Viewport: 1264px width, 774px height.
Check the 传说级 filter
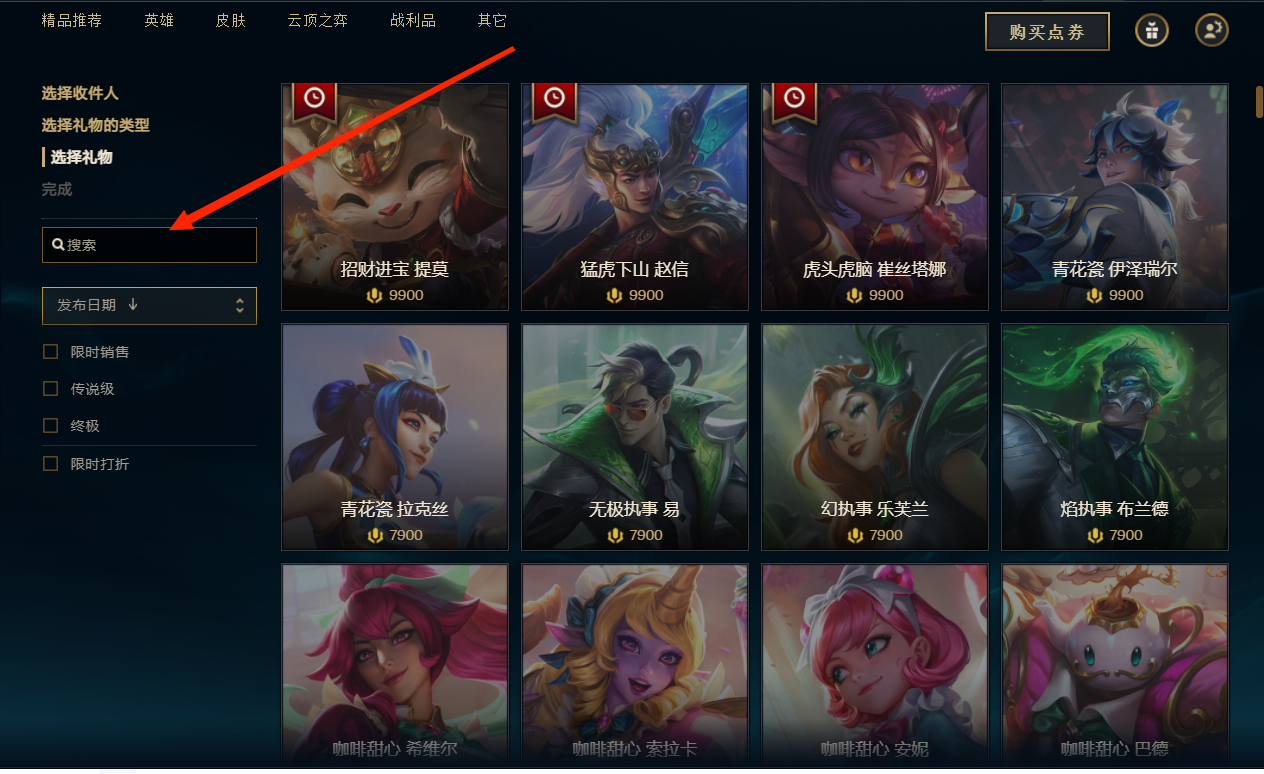(x=50, y=389)
